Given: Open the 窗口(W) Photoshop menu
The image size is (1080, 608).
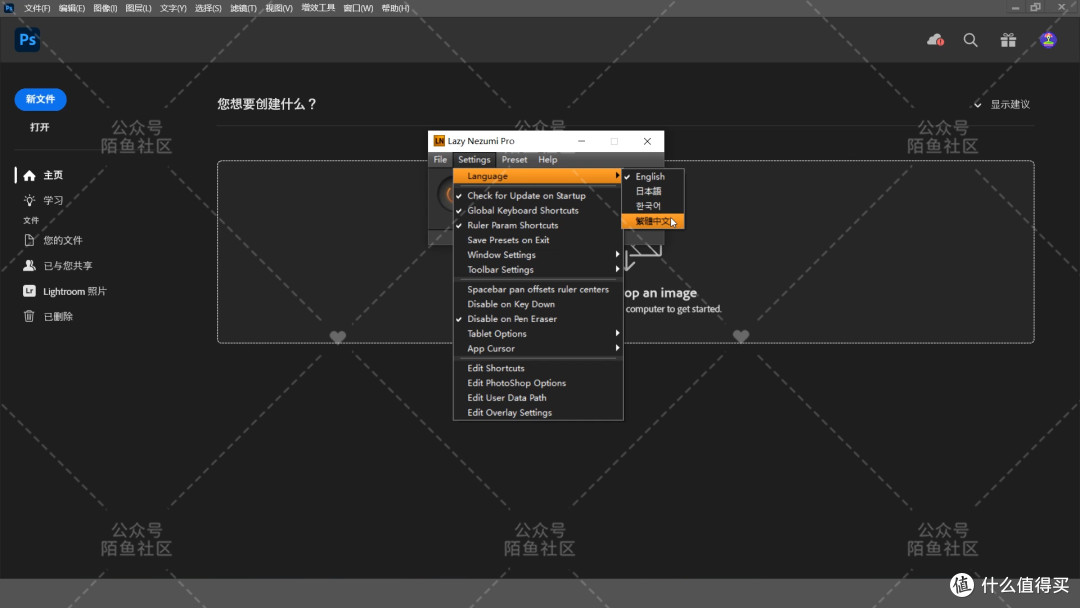Looking at the screenshot, I should coord(358,8).
